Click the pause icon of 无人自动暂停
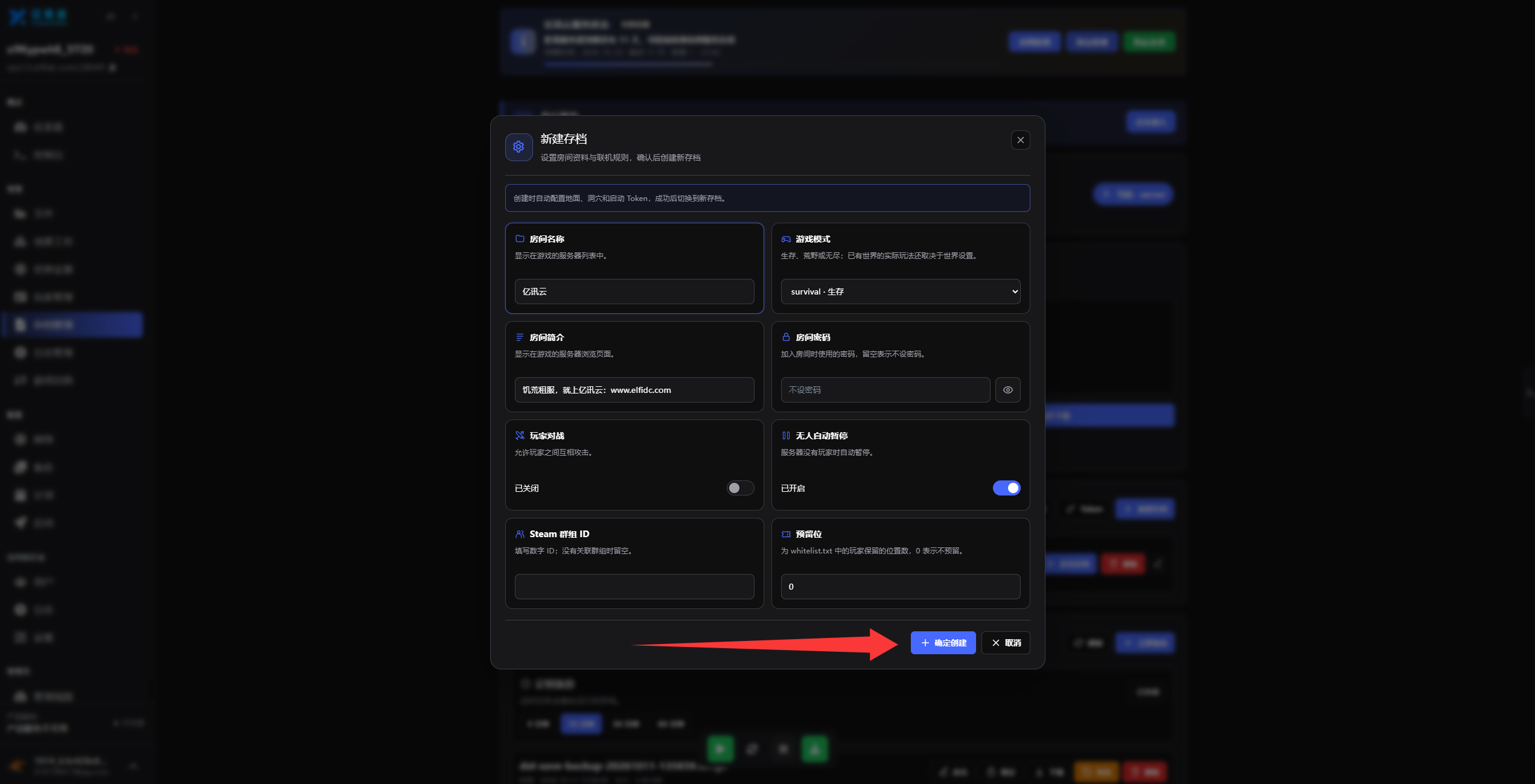Image resolution: width=1535 pixels, height=784 pixels. coord(786,436)
